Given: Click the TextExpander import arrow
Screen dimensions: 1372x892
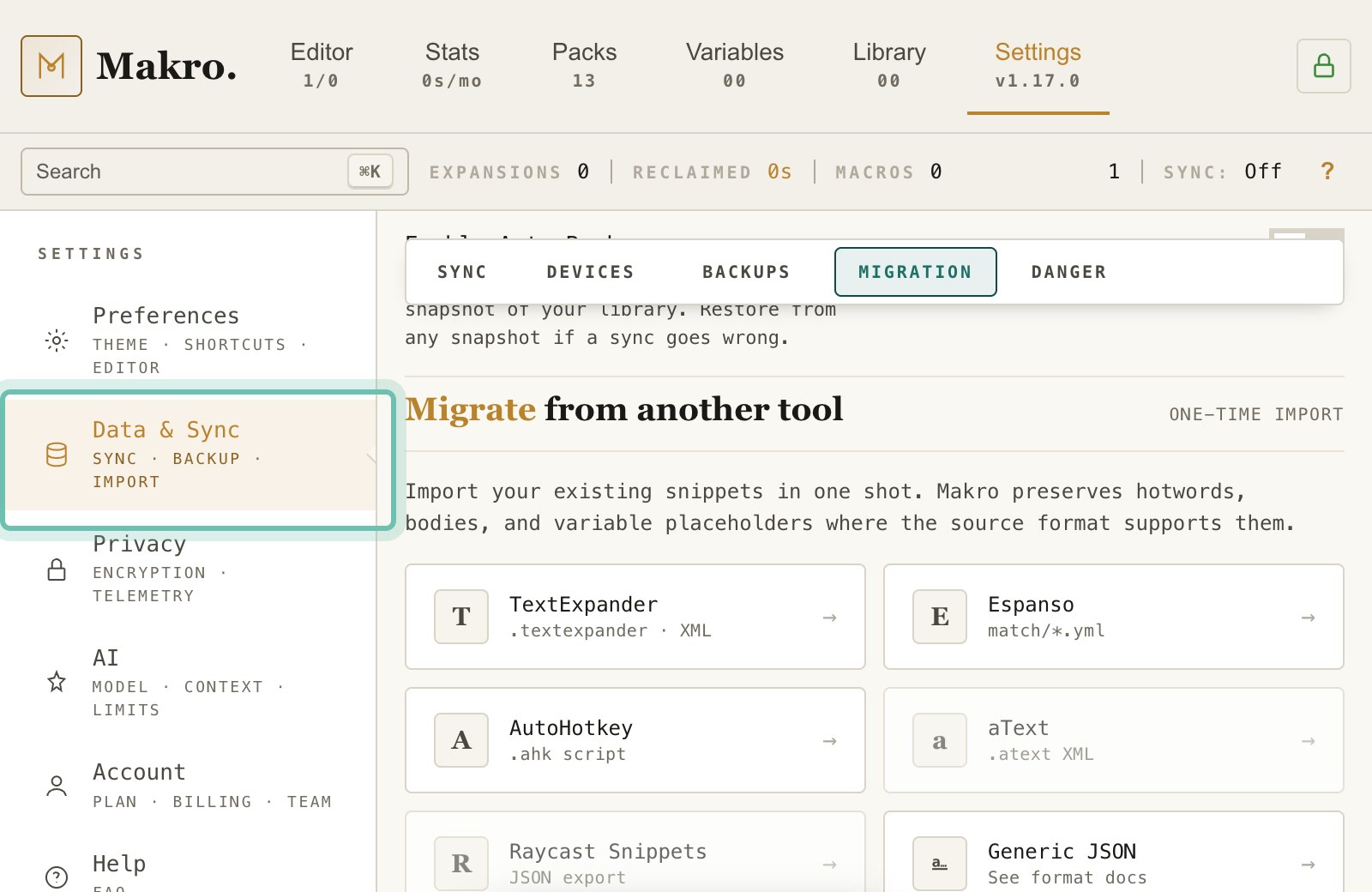Looking at the screenshot, I should coord(829,618).
